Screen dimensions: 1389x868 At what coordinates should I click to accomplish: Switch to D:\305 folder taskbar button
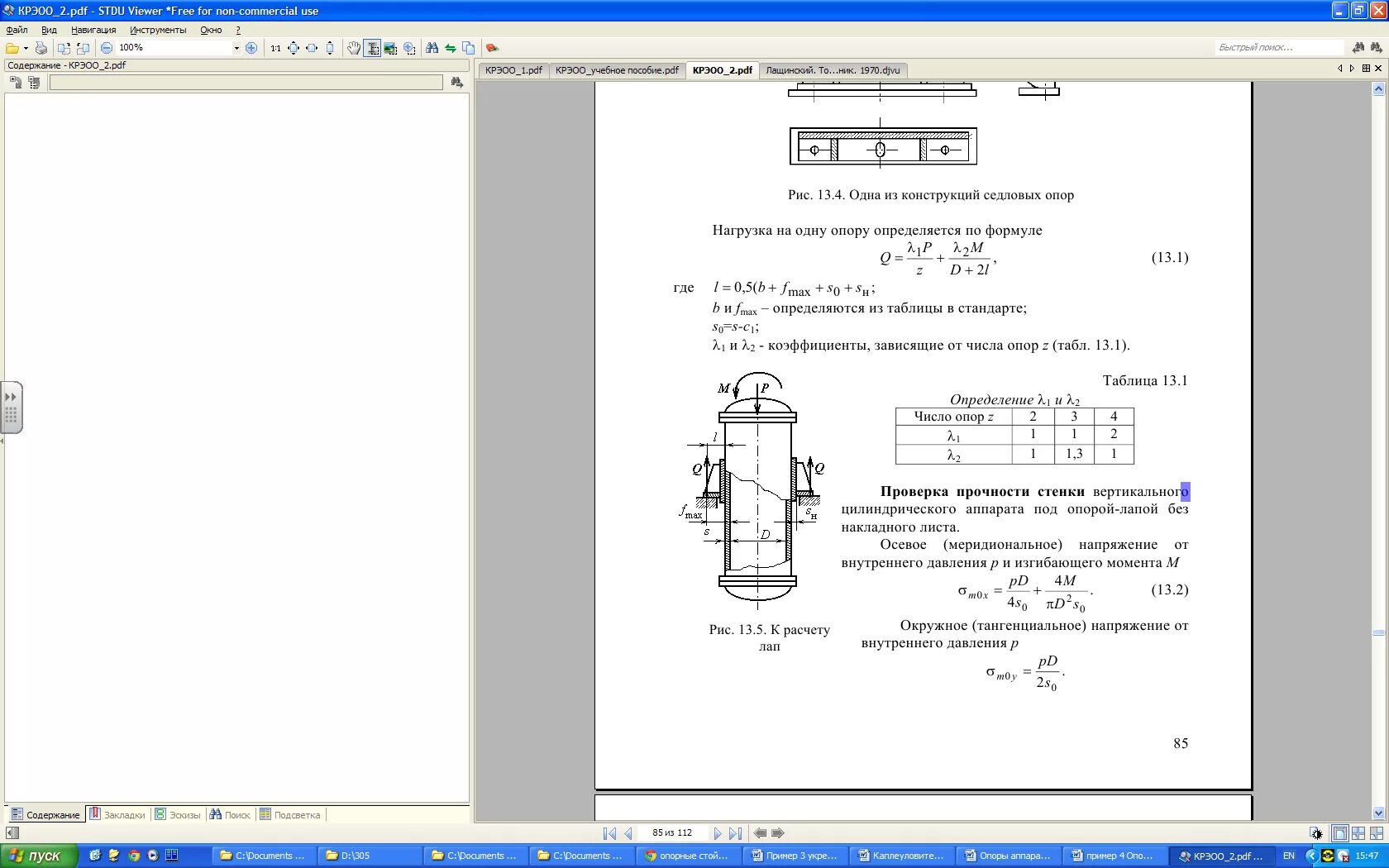pyautogui.click(x=370, y=856)
